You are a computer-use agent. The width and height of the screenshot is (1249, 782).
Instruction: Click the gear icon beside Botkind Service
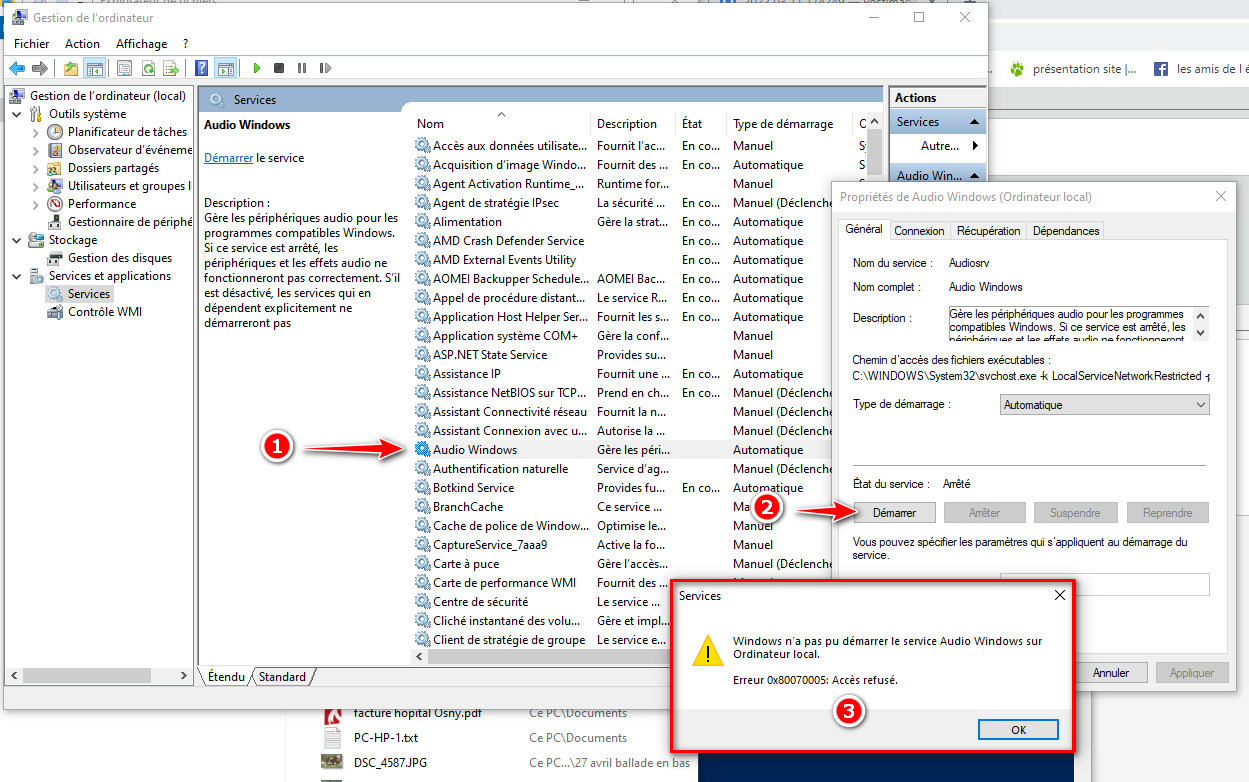[x=422, y=488]
